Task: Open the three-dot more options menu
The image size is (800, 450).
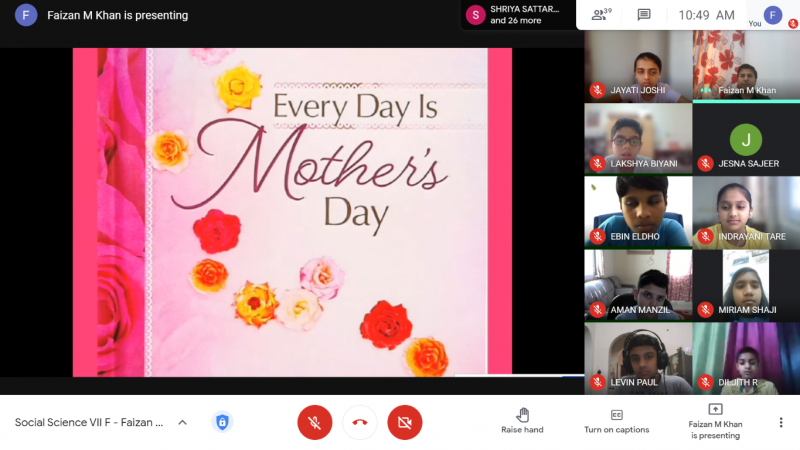Action: [781, 422]
